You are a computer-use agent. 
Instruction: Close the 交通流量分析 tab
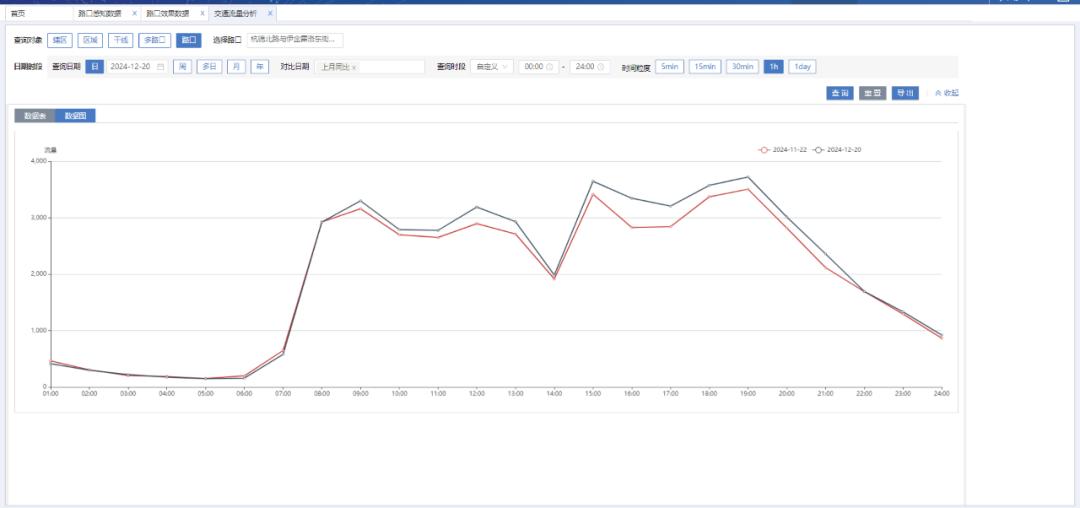(269, 14)
